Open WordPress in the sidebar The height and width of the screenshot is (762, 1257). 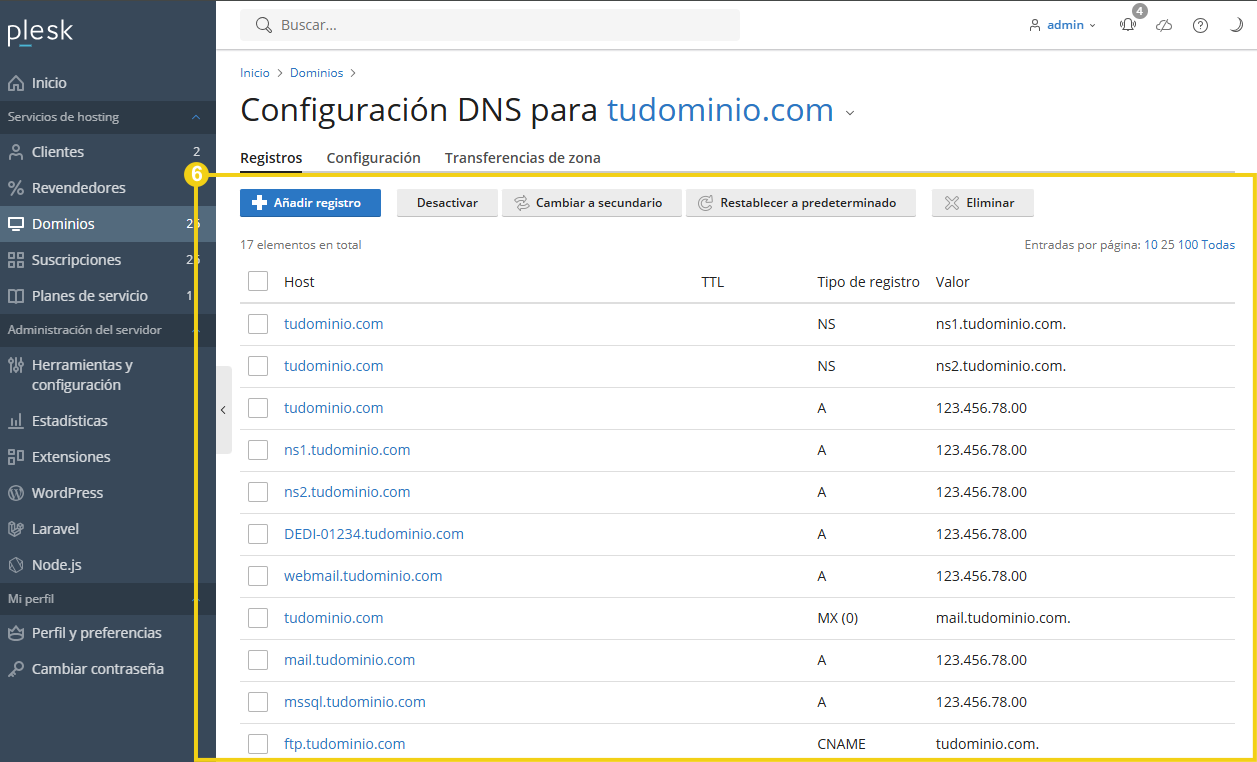pyautogui.click(x=107, y=493)
